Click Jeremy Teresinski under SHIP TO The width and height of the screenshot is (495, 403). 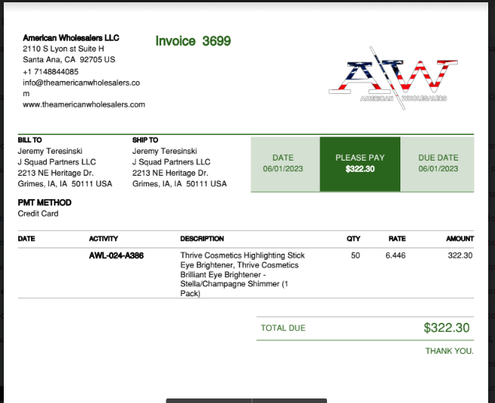[x=165, y=151]
